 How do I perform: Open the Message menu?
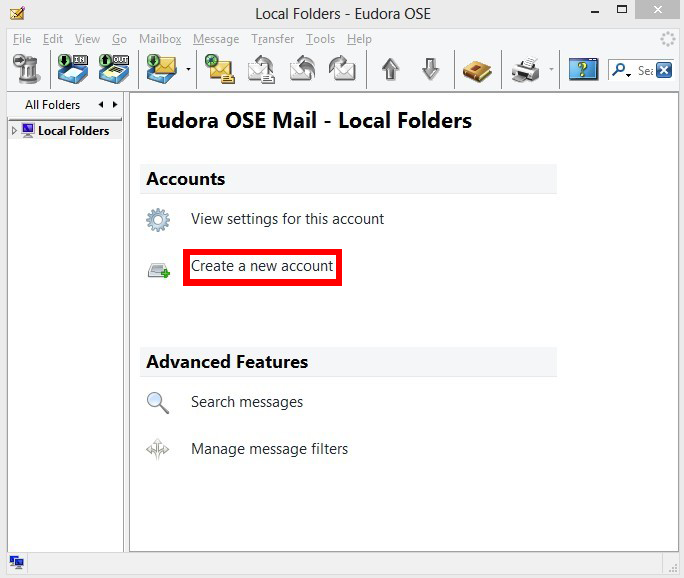click(216, 39)
